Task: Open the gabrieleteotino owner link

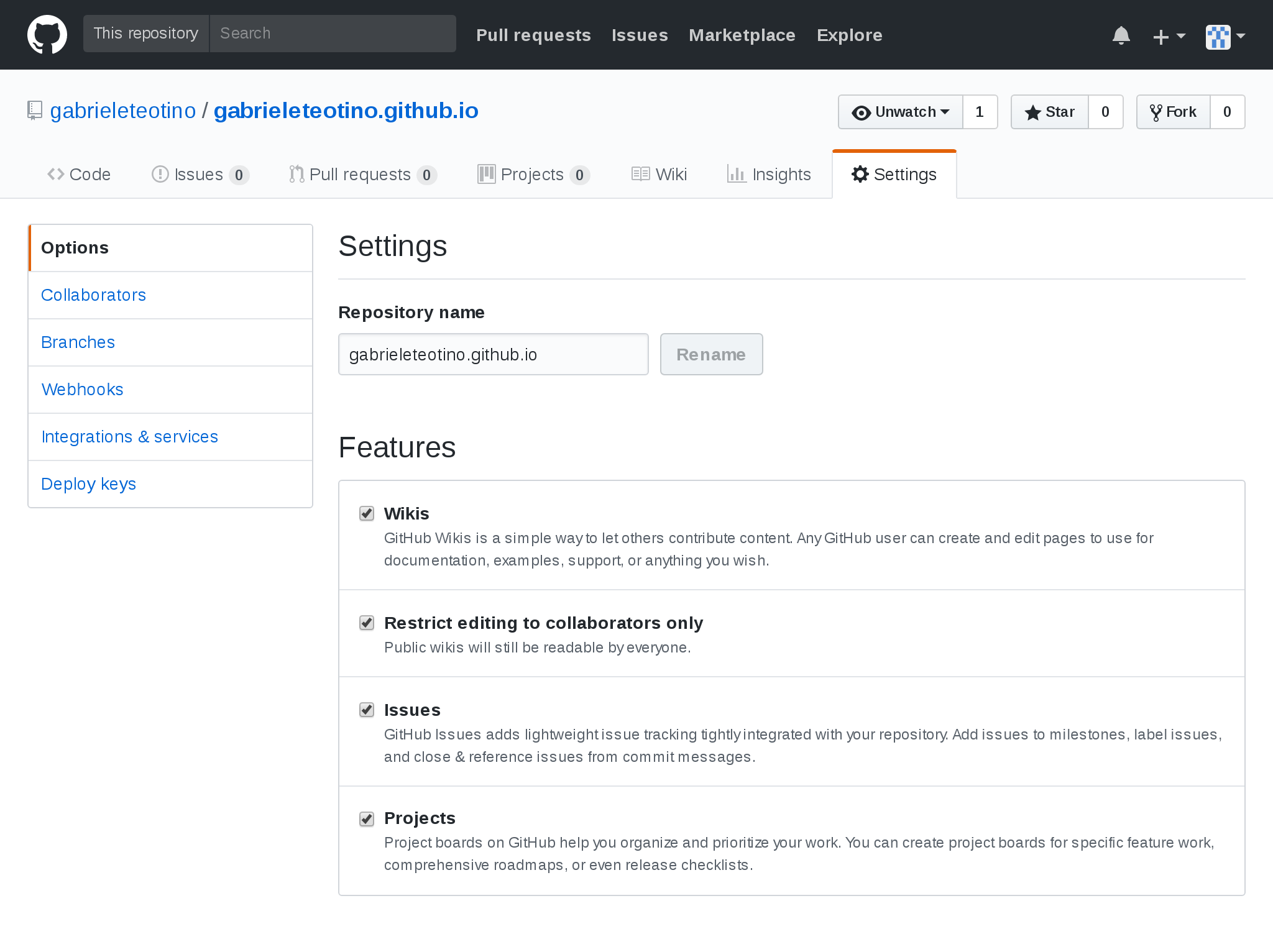Action: coord(123,111)
